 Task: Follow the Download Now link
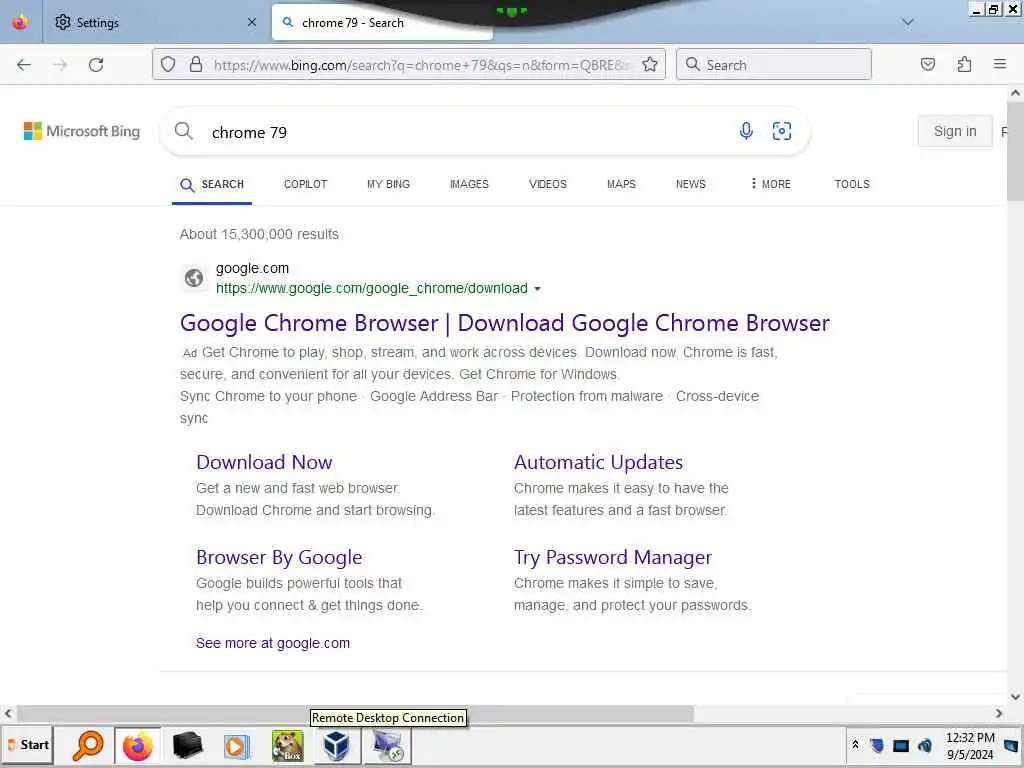click(264, 462)
